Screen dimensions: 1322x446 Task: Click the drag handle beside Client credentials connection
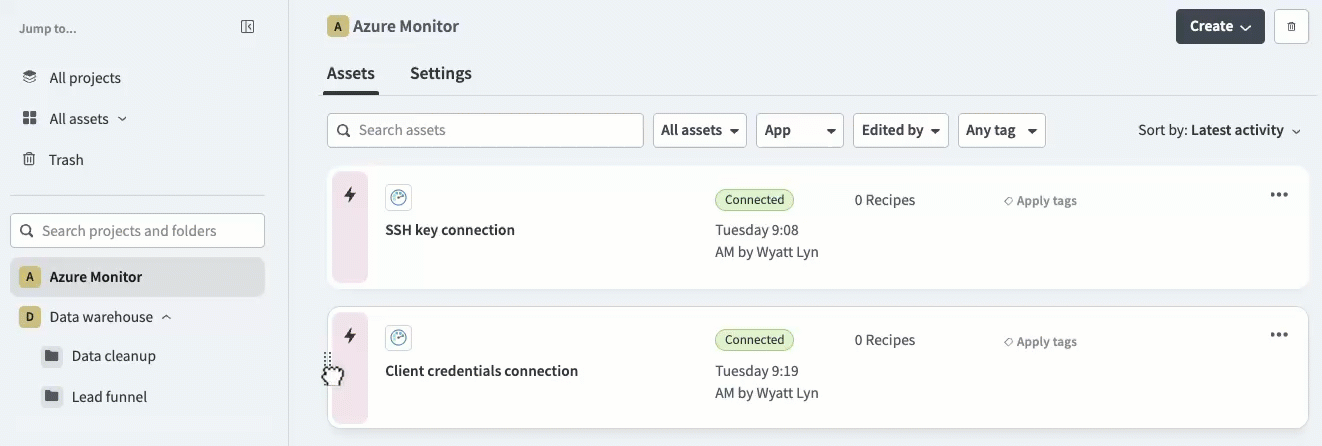click(x=327, y=360)
